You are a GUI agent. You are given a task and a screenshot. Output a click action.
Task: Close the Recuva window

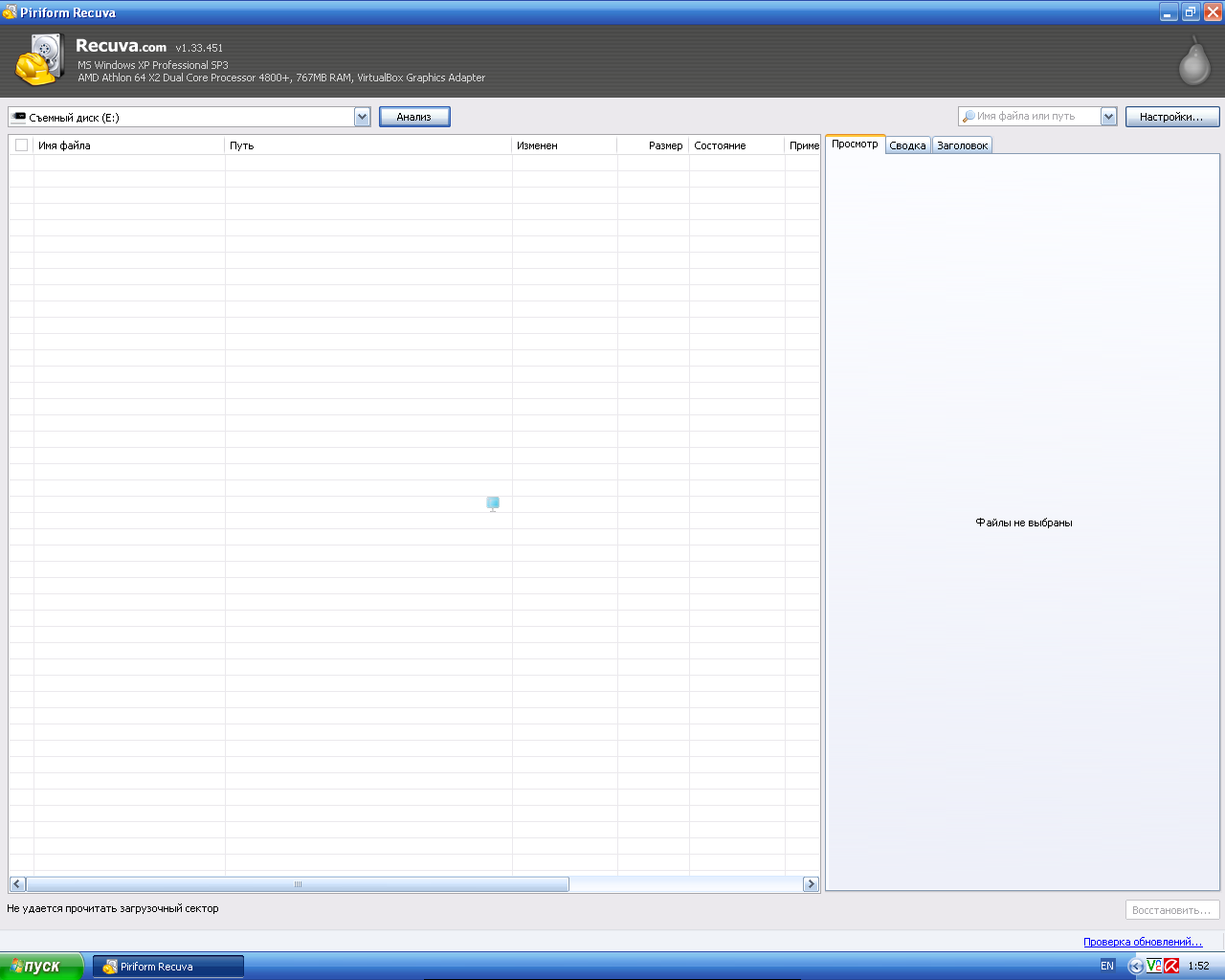(1213, 12)
